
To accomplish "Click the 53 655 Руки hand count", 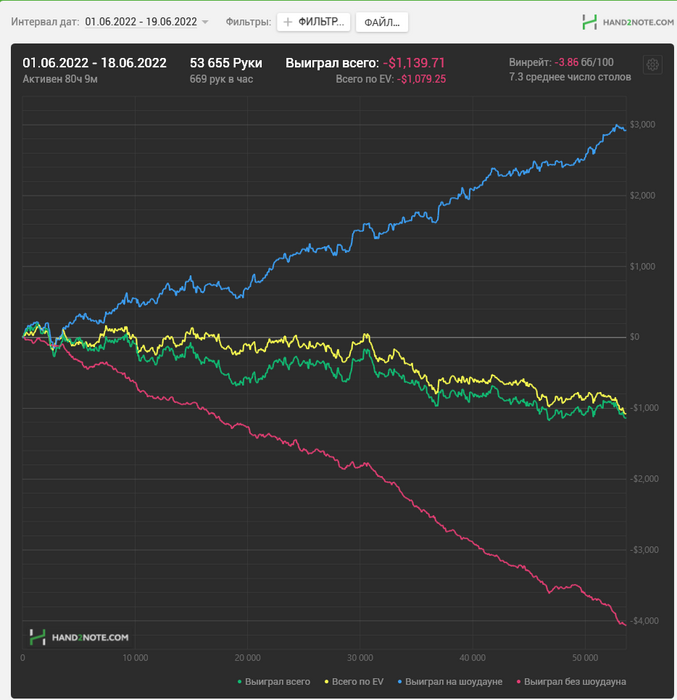I will click(226, 63).
